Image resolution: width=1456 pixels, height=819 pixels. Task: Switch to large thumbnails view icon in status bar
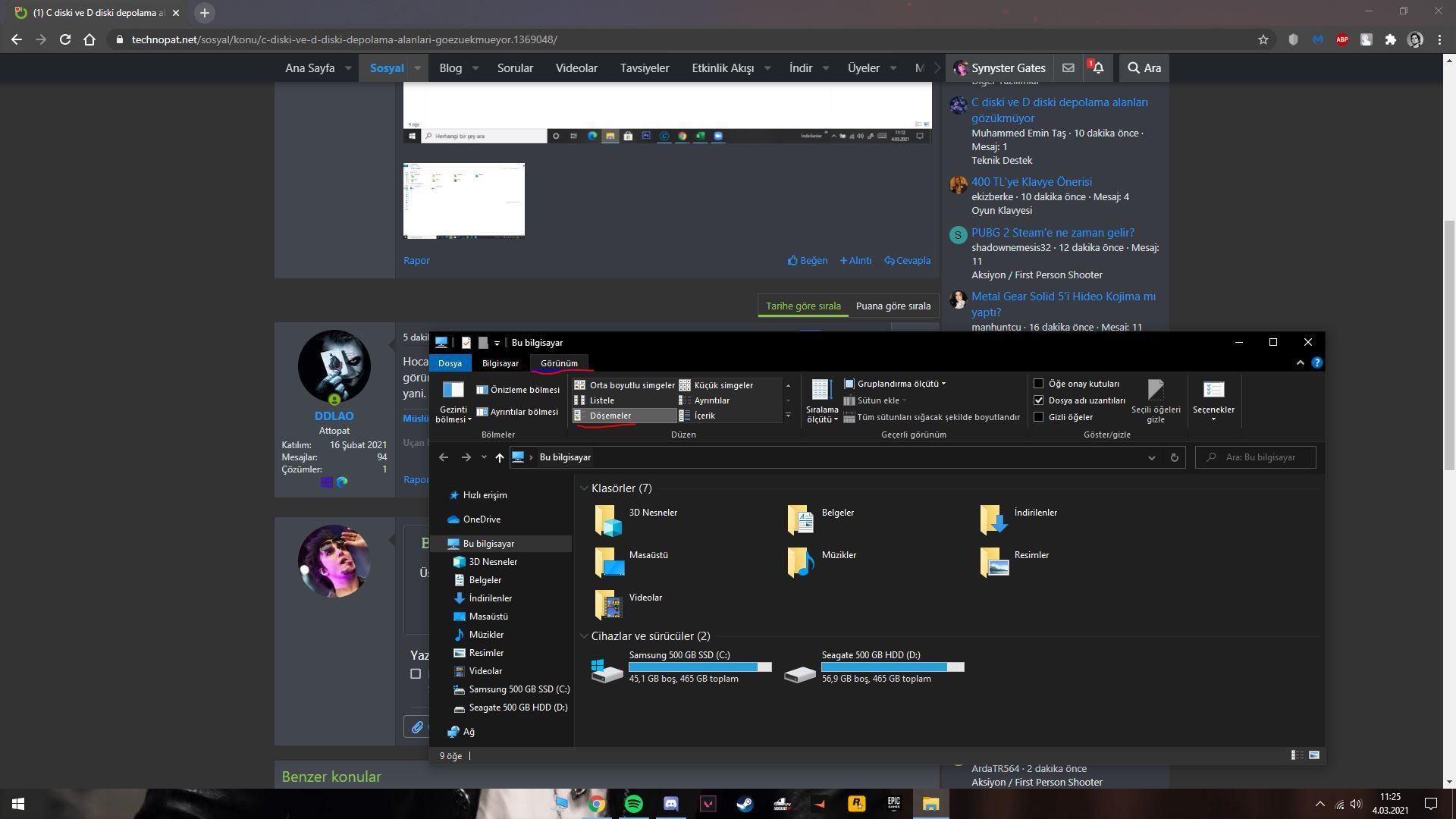tap(1314, 755)
